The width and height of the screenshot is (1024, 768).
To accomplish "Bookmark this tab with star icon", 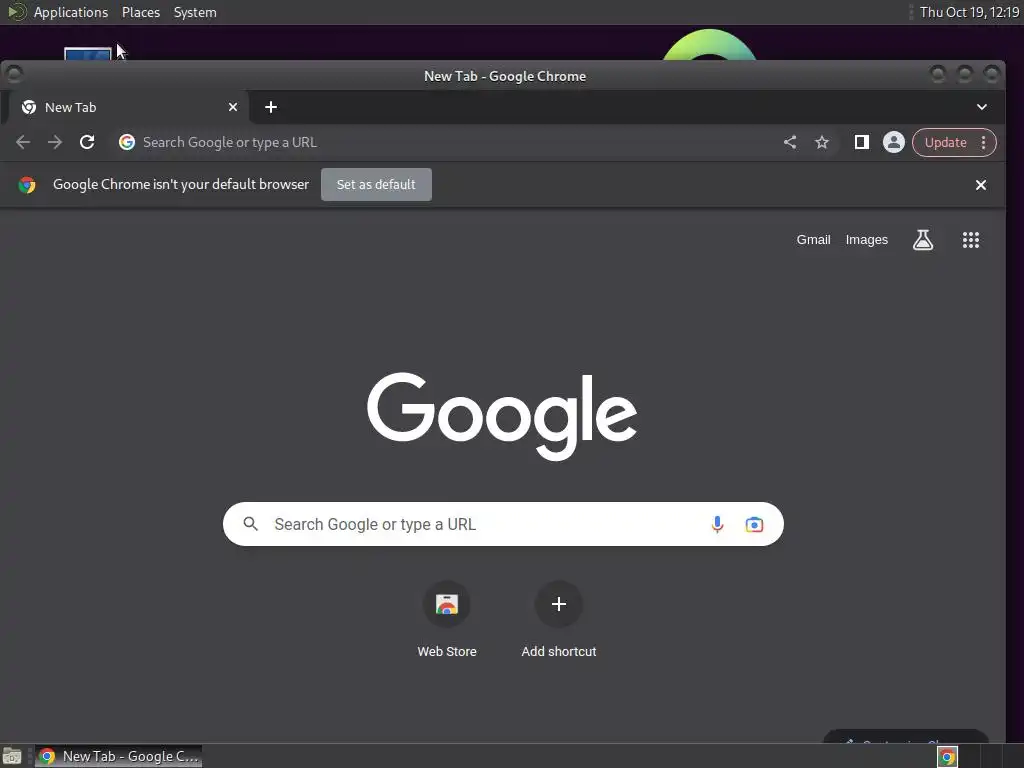I will [x=822, y=142].
